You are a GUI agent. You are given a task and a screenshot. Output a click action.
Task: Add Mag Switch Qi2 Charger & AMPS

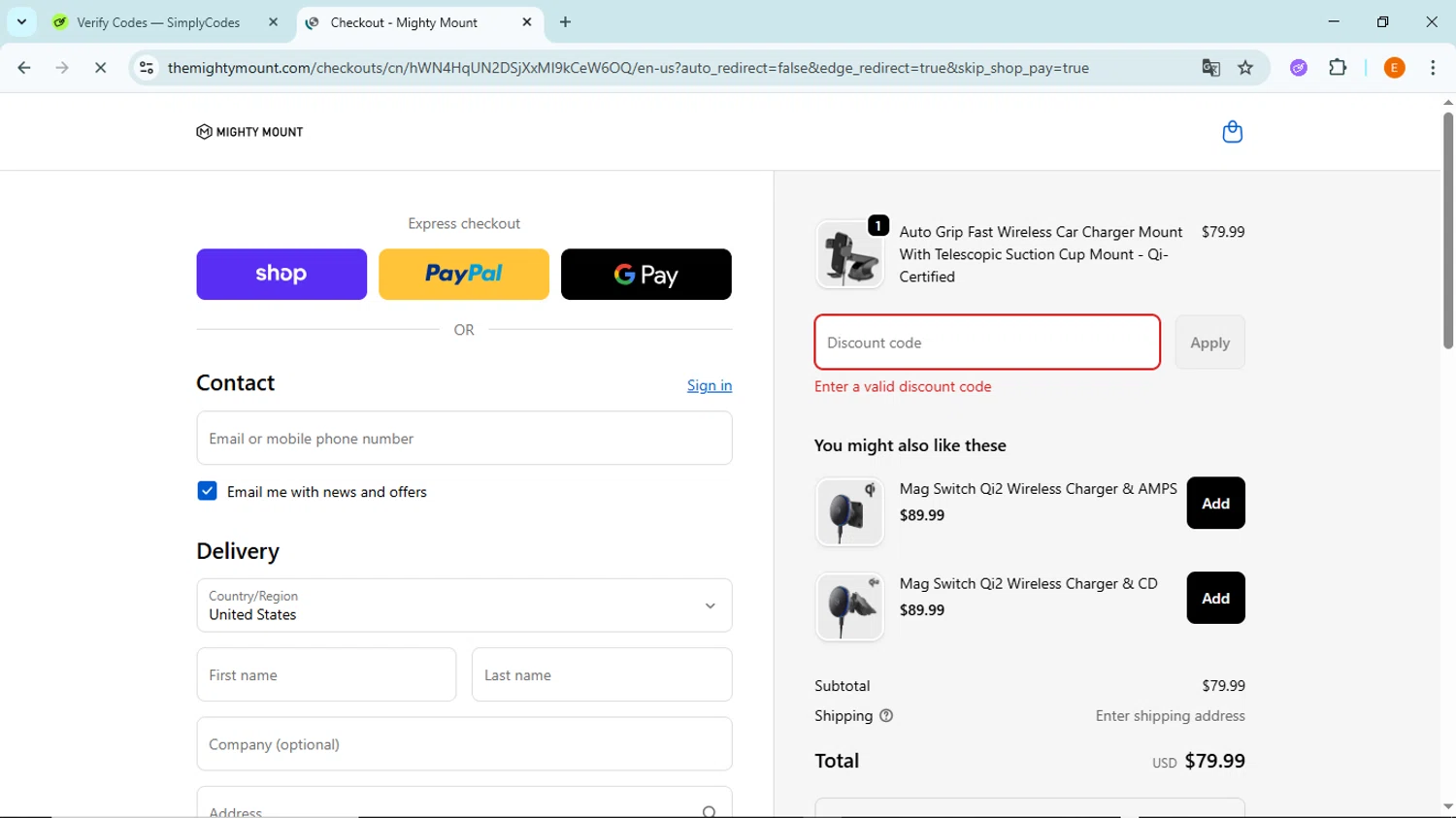[1215, 503]
